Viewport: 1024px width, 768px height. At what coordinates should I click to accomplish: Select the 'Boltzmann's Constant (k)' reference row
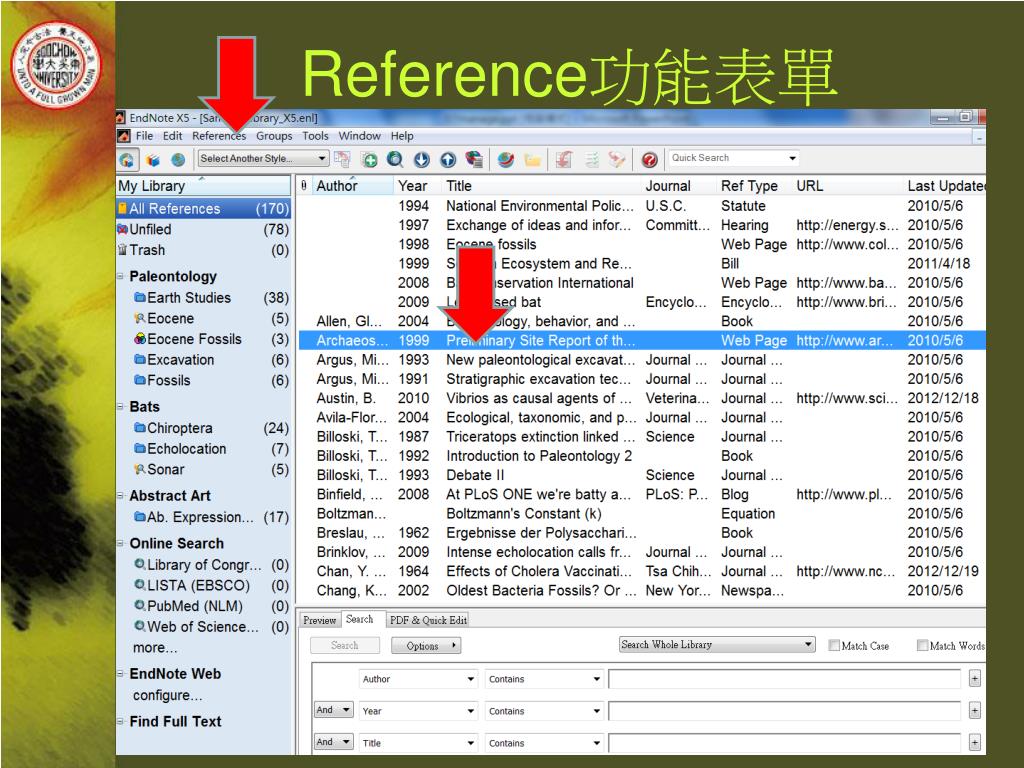click(642, 514)
